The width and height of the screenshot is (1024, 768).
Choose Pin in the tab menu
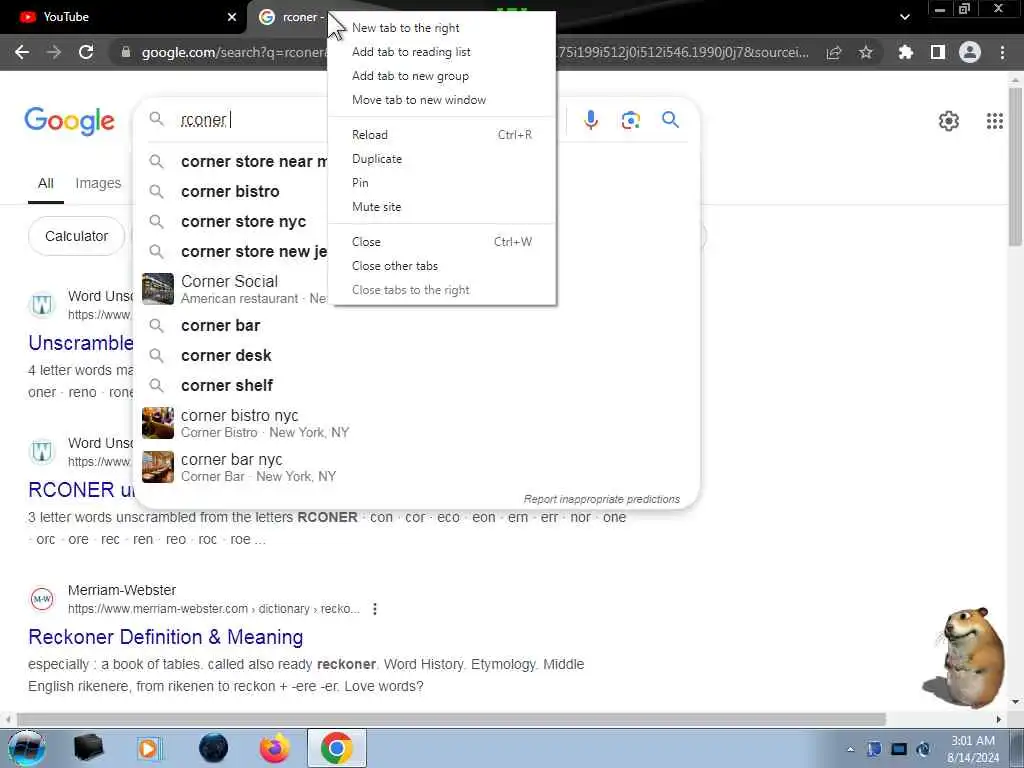point(441,183)
